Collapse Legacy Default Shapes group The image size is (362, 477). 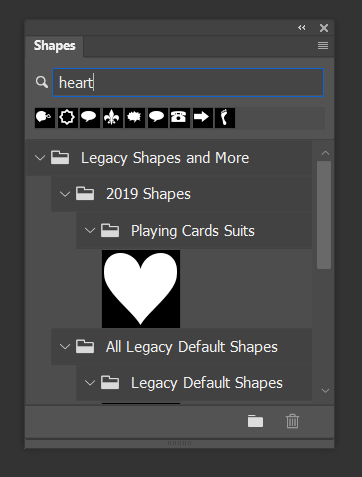[90, 383]
